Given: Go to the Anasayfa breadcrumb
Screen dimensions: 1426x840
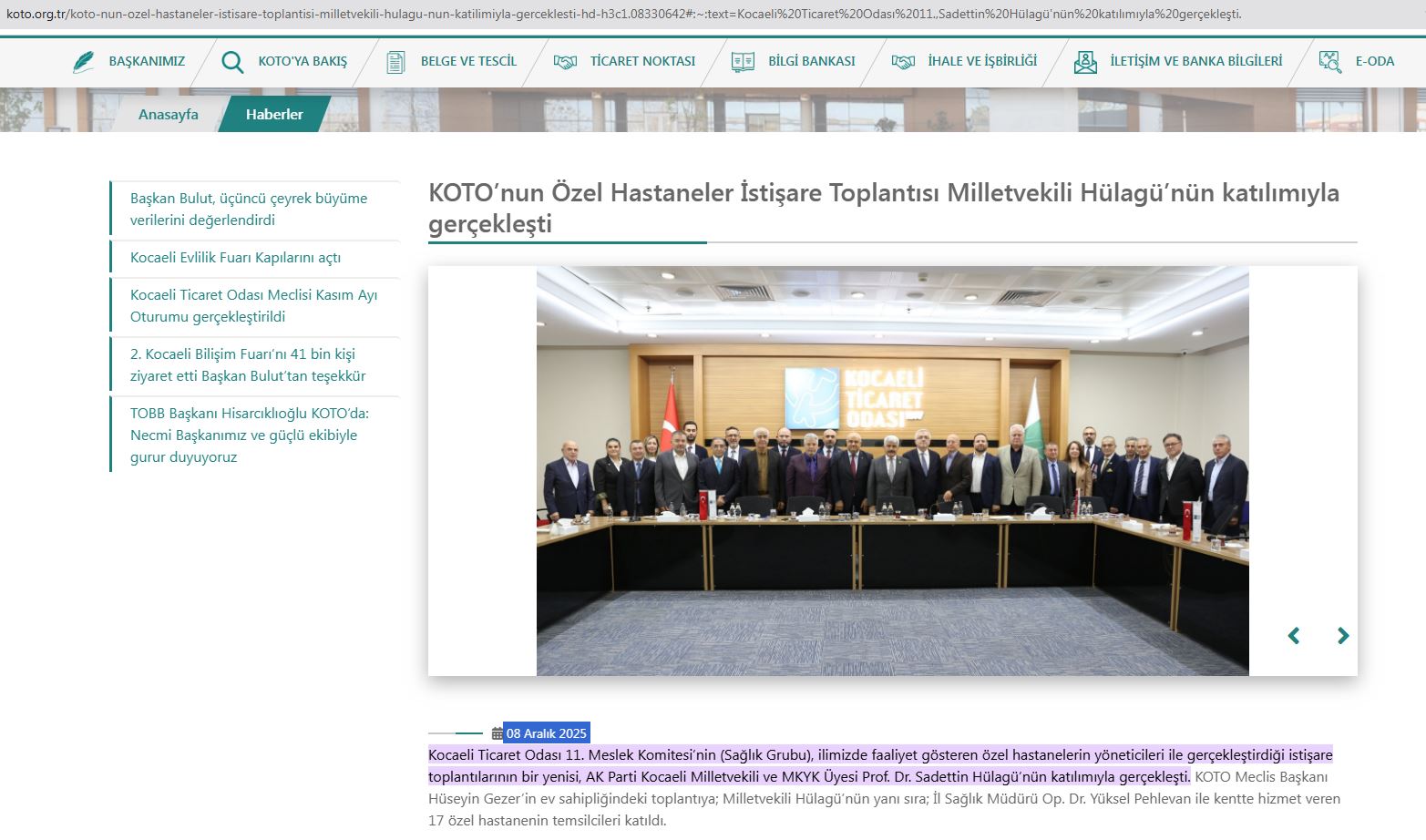Looking at the screenshot, I should [x=169, y=114].
